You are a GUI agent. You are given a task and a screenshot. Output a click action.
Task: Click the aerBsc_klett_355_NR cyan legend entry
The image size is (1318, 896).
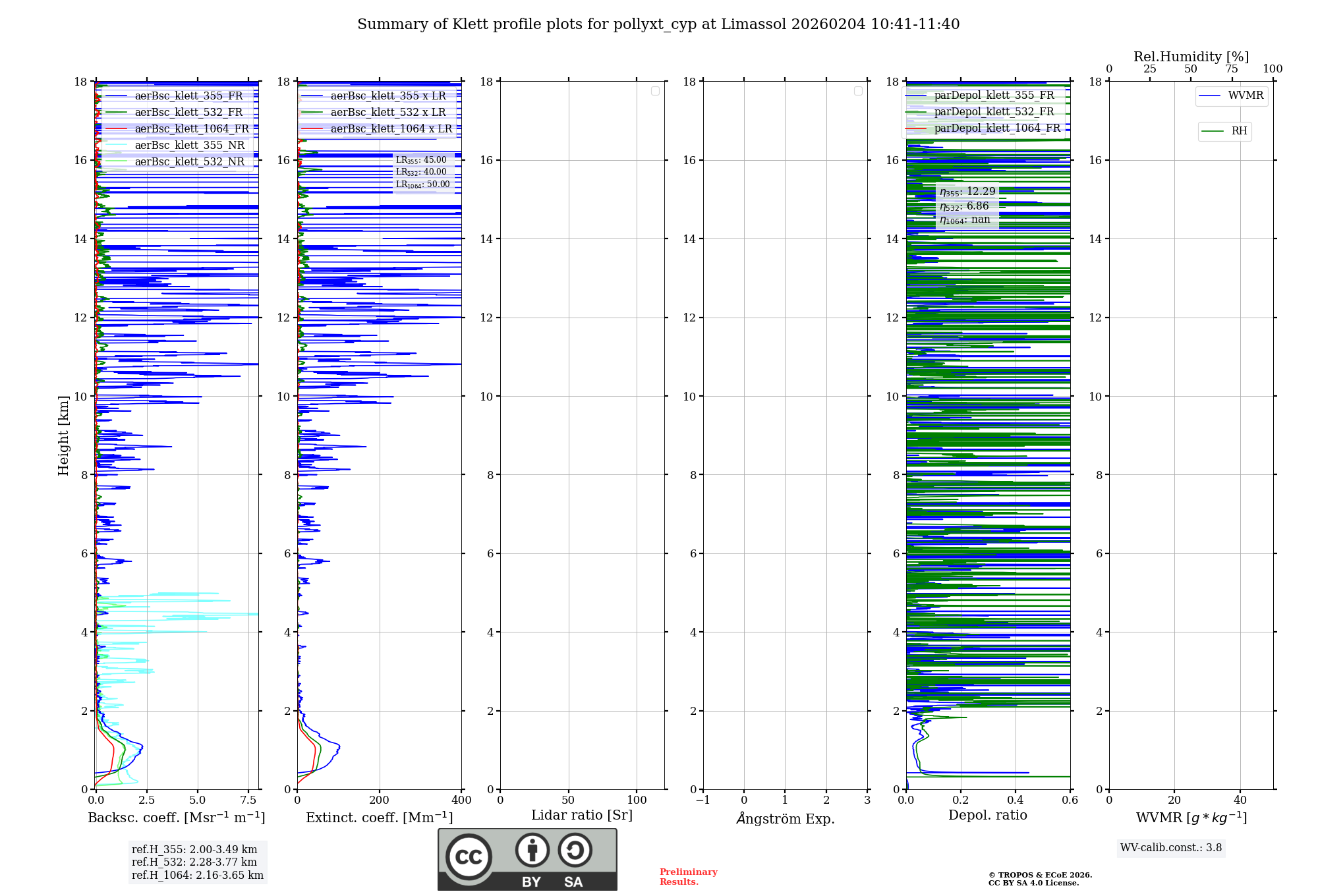coord(175,145)
